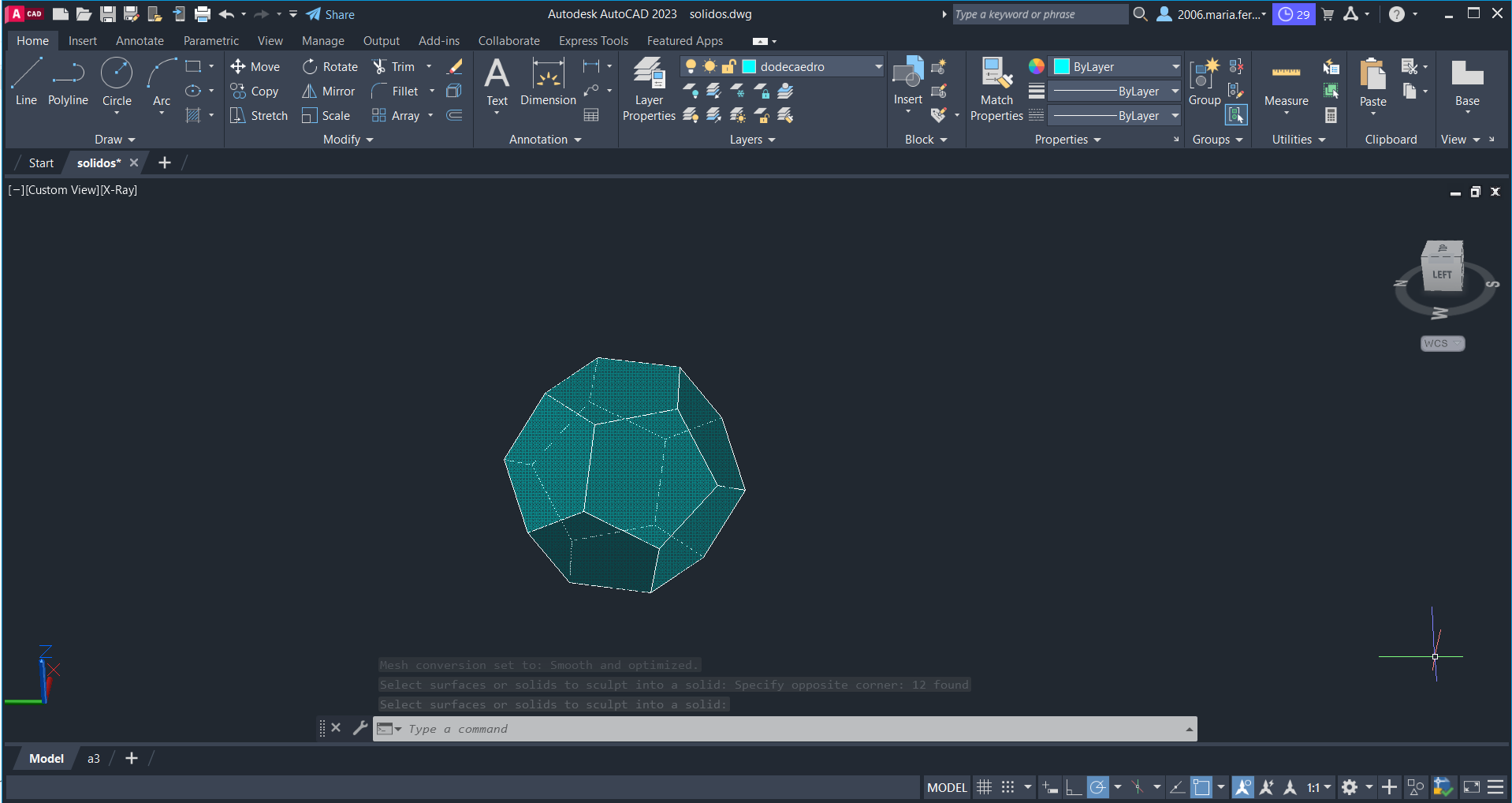1512x803 pixels.
Task: Expand the Modify panel
Action: click(x=348, y=140)
